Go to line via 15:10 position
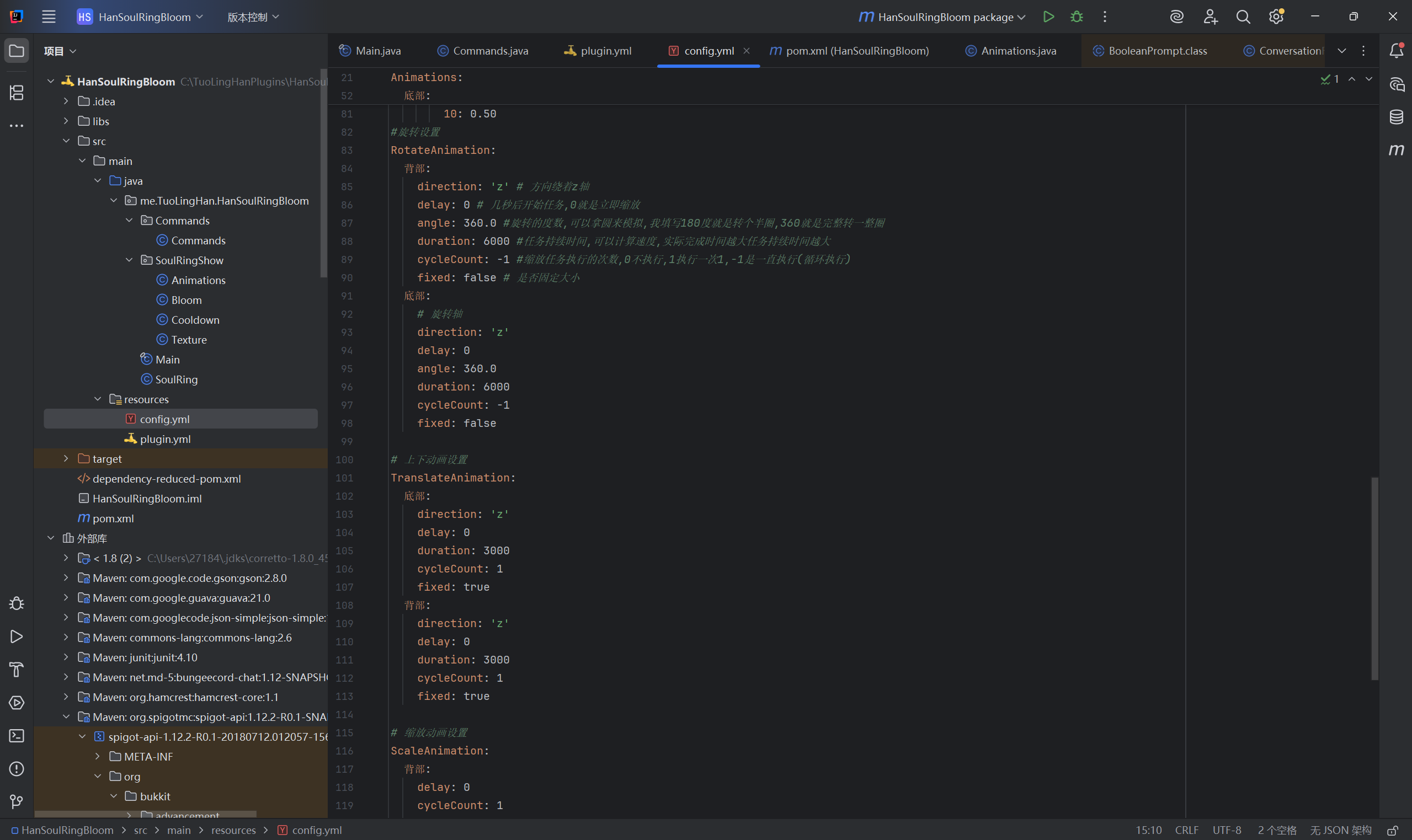The width and height of the screenshot is (1412, 840). pos(1148,831)
